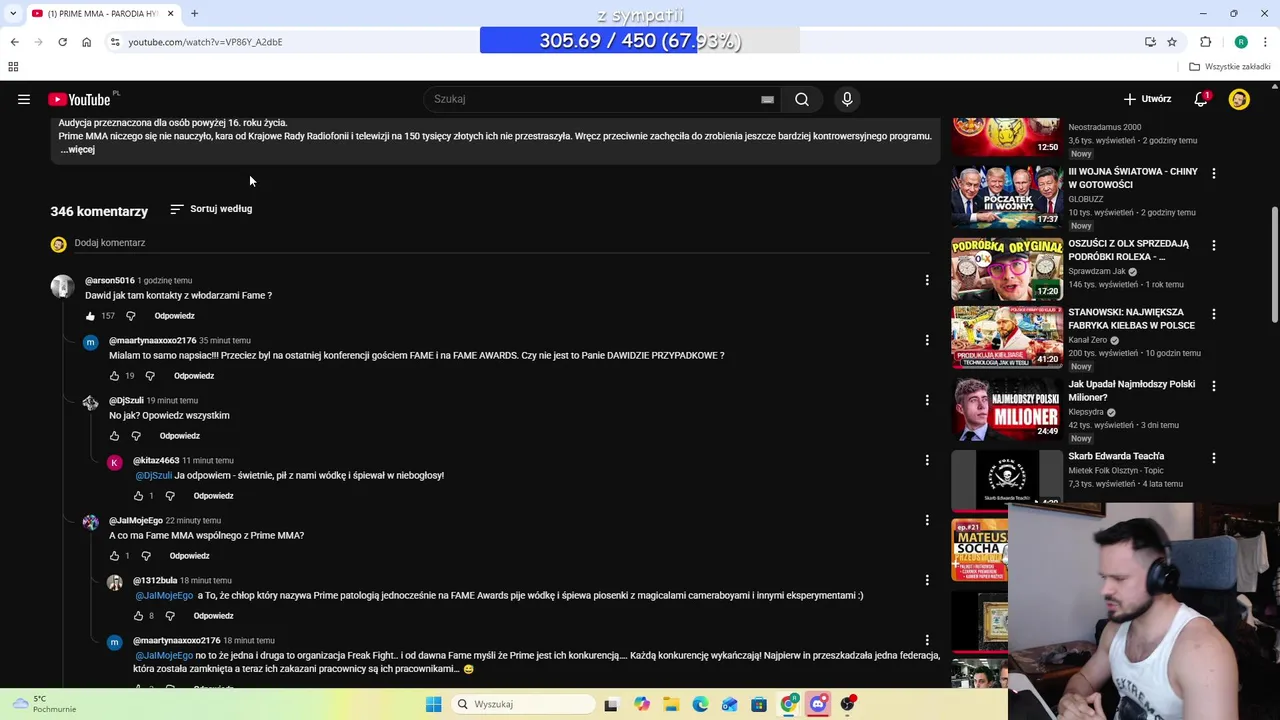Viewport: 1280px width, 720px height.
Task: Open options for OSZUŚCI Z OLX video
Action: (x=1214, y=245)
